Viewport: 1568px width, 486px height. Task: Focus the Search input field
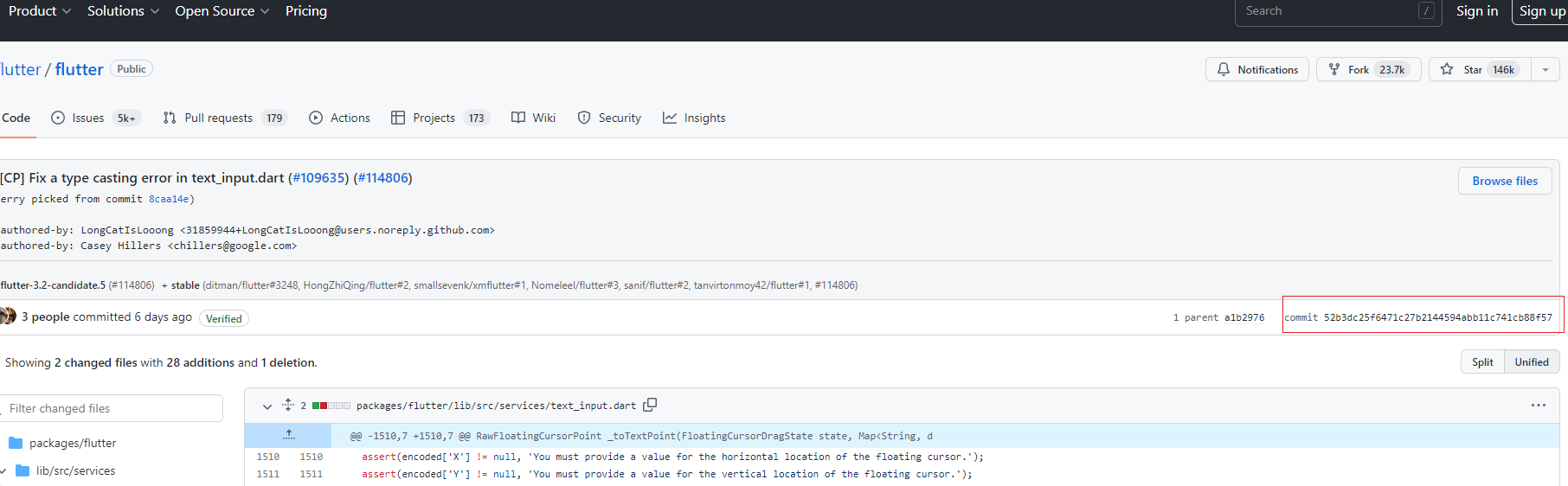click(1338, 11)
